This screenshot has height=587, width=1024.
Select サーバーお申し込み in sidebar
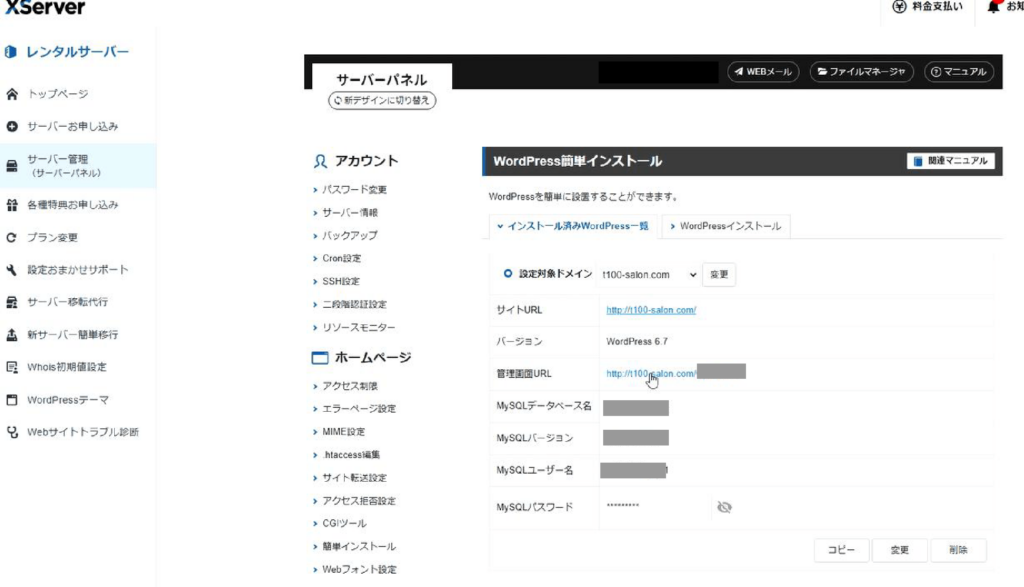click(x=72, y=126)
